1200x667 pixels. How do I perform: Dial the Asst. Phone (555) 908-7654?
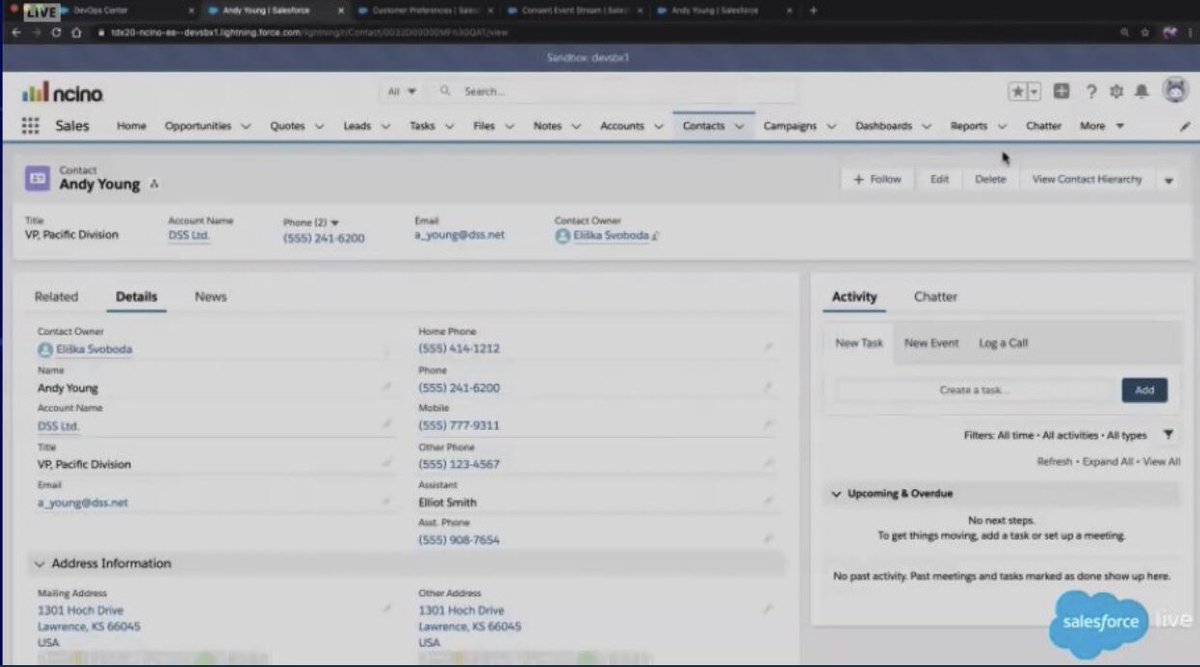(459, 540)
